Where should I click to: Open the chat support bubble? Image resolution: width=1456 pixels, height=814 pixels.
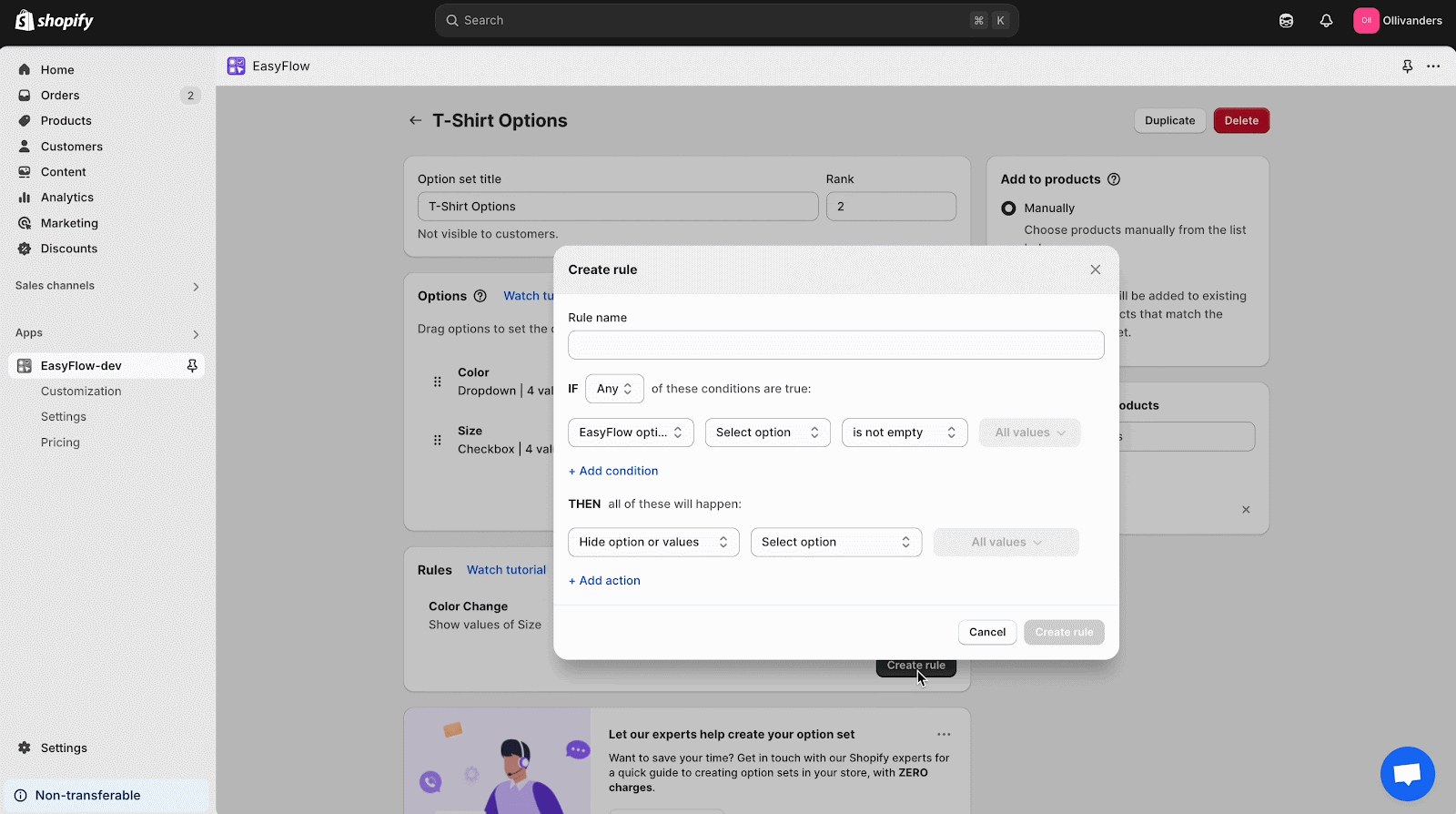tap(1407, 774)
